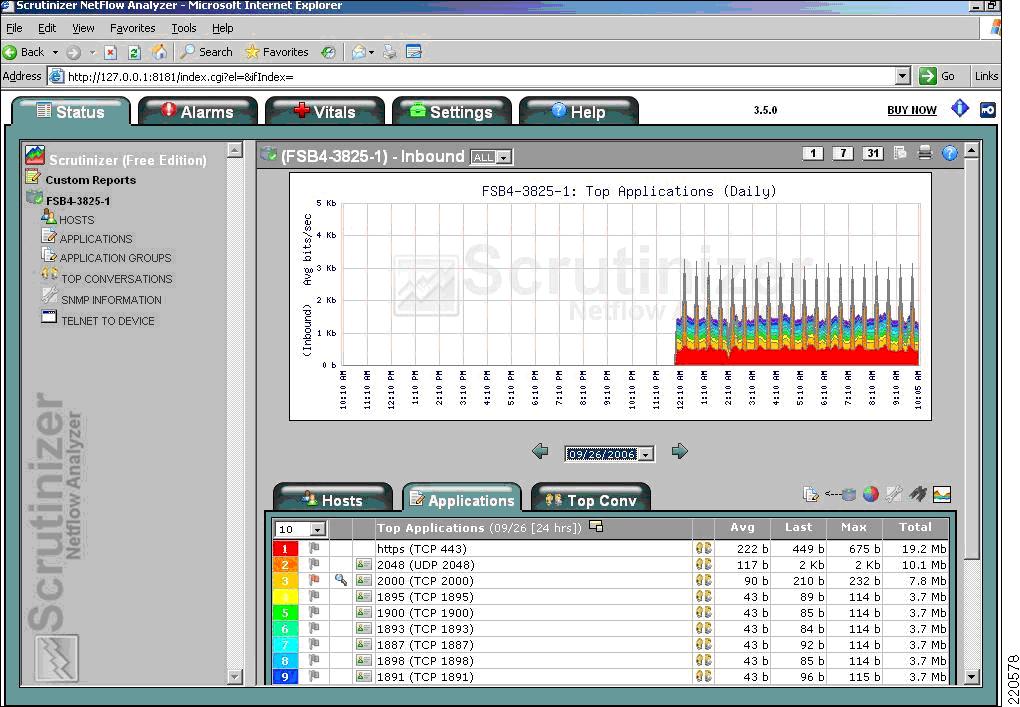The height and width of the screenshot is (707, 1020).
Task: Open the Address bar history dropdown
Action: click(x=902, y=76)
